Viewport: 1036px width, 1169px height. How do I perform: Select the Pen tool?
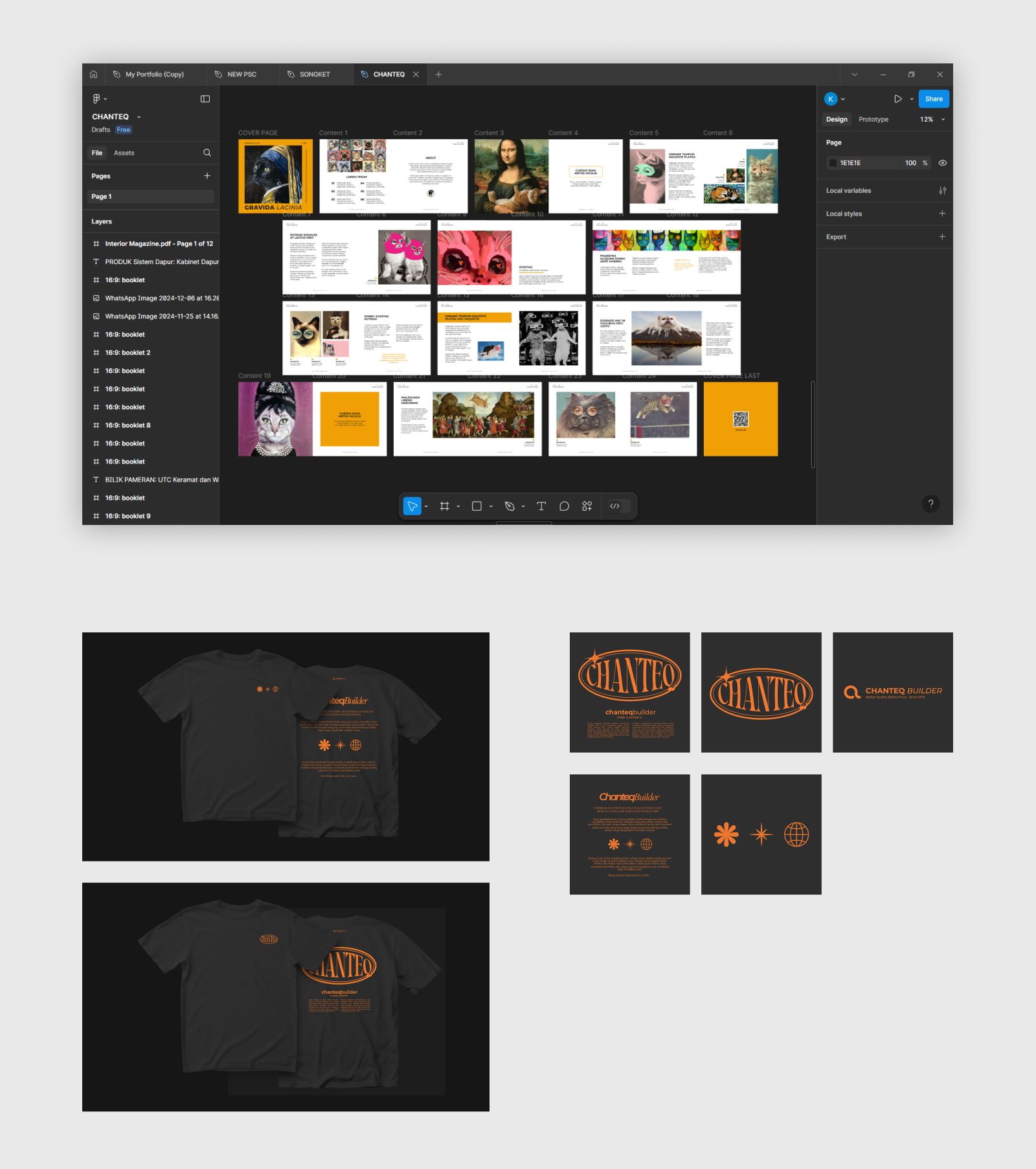tap(510, 506)
